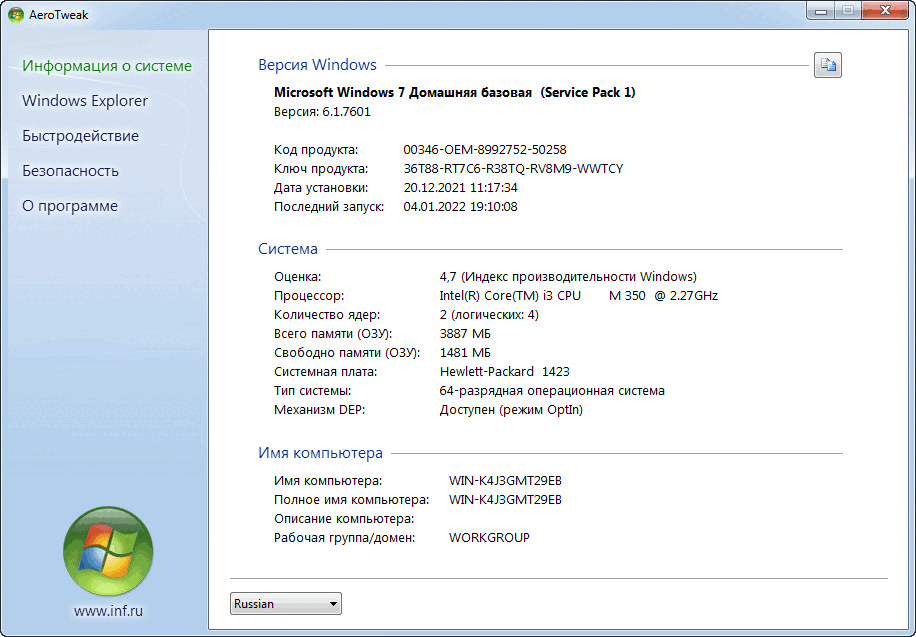Click product code 00346-OEM-8992752-50258
916x637 pixels.
pos(485,150)
